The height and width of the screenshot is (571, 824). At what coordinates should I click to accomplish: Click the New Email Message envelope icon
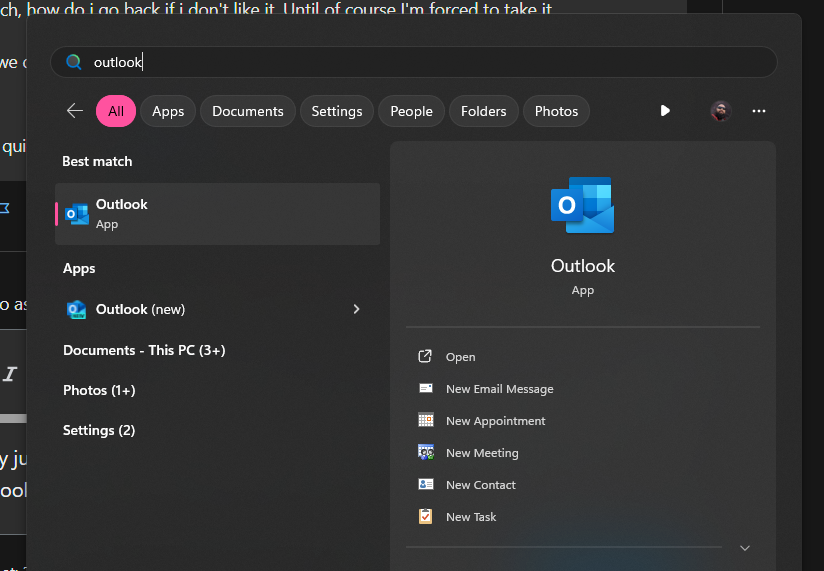tap(426, 388)
